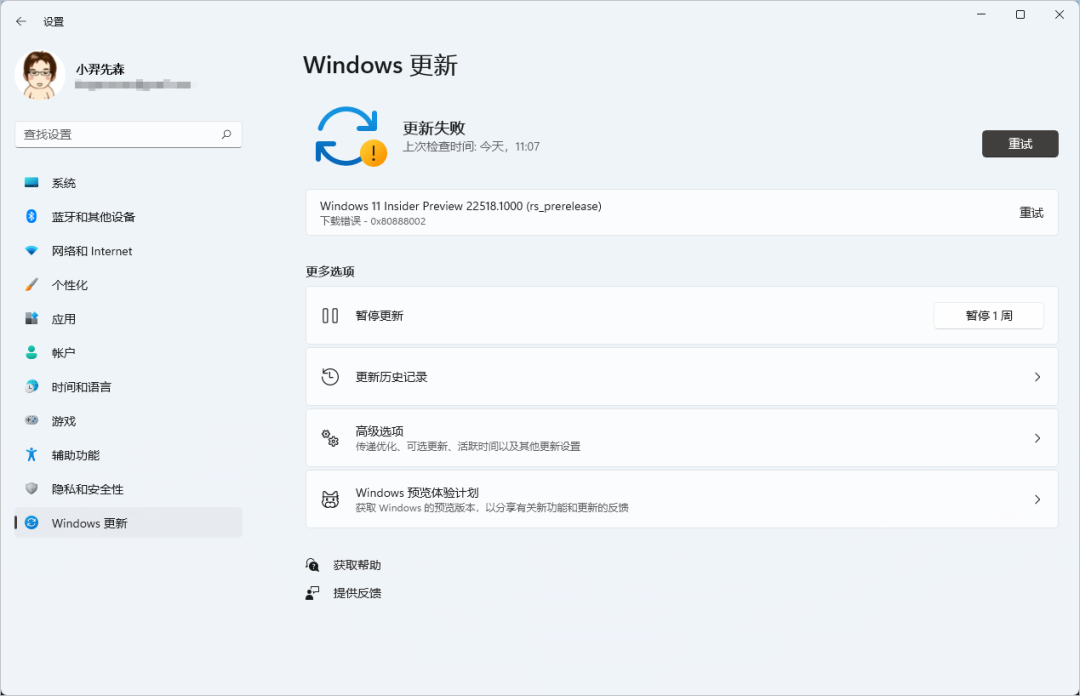Open 辅助功能 settings
Image resolution: width=1080 pixels, height=696 pixels.
pyautogui.click(x=128, y=455)
